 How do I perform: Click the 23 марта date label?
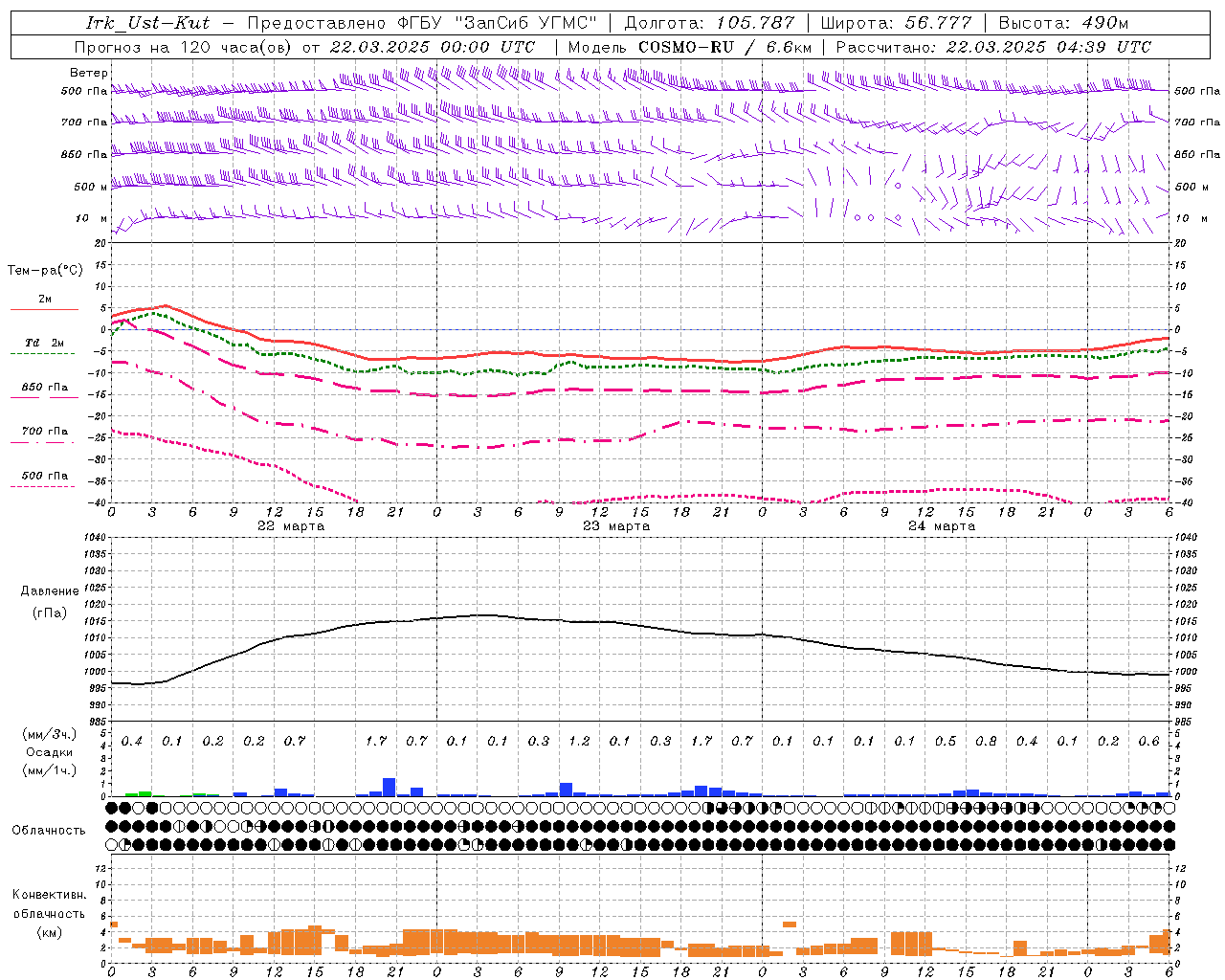616,526
